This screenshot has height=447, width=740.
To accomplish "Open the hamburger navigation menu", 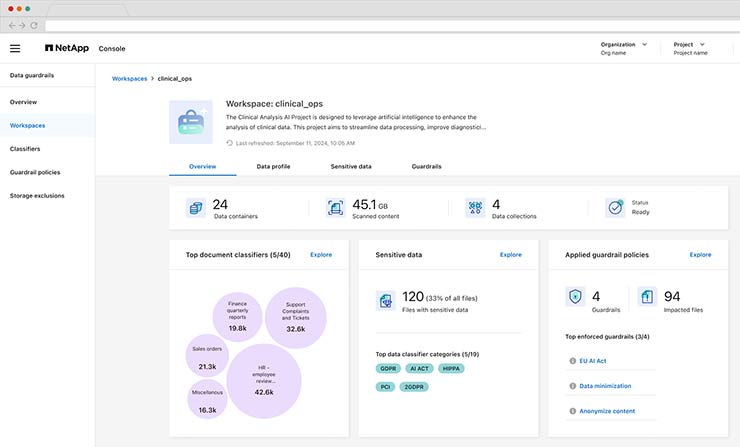I will 15,48.
